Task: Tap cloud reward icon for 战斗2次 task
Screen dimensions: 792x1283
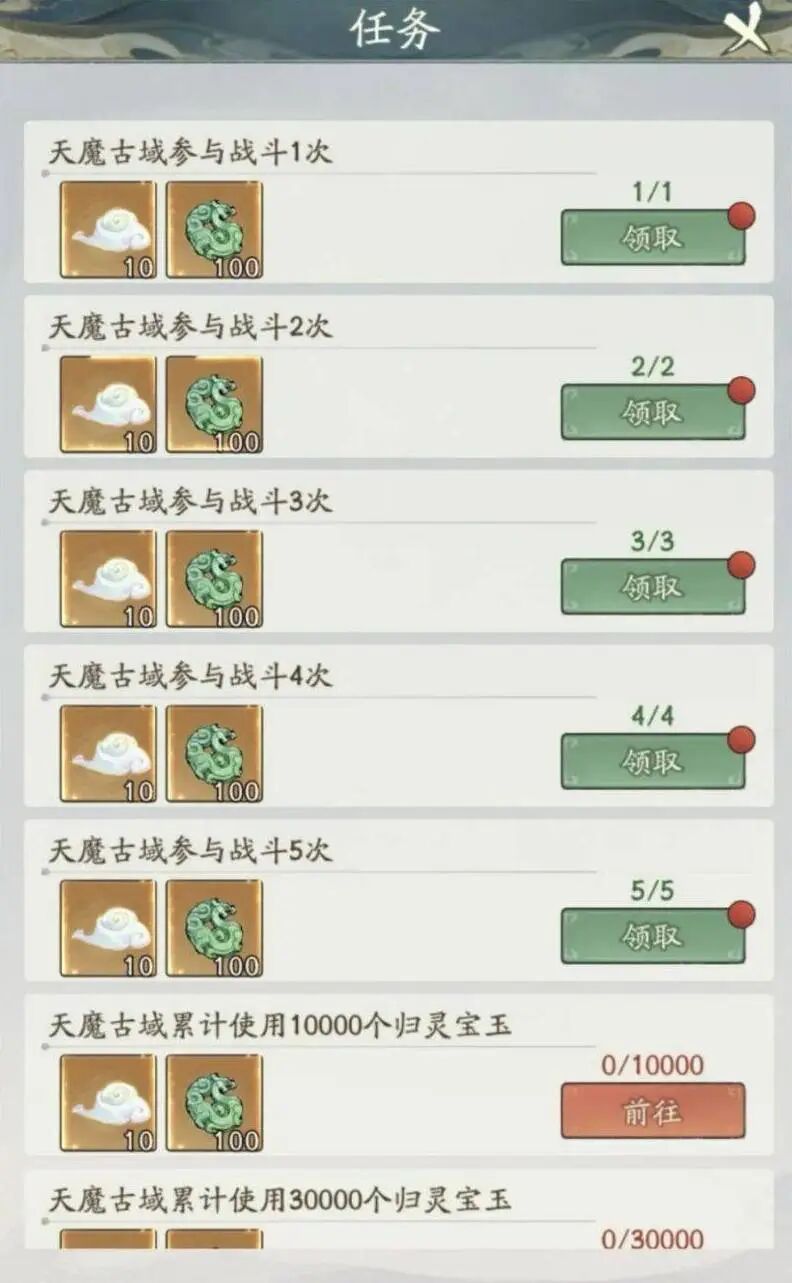Action: (x=108, y=404)
